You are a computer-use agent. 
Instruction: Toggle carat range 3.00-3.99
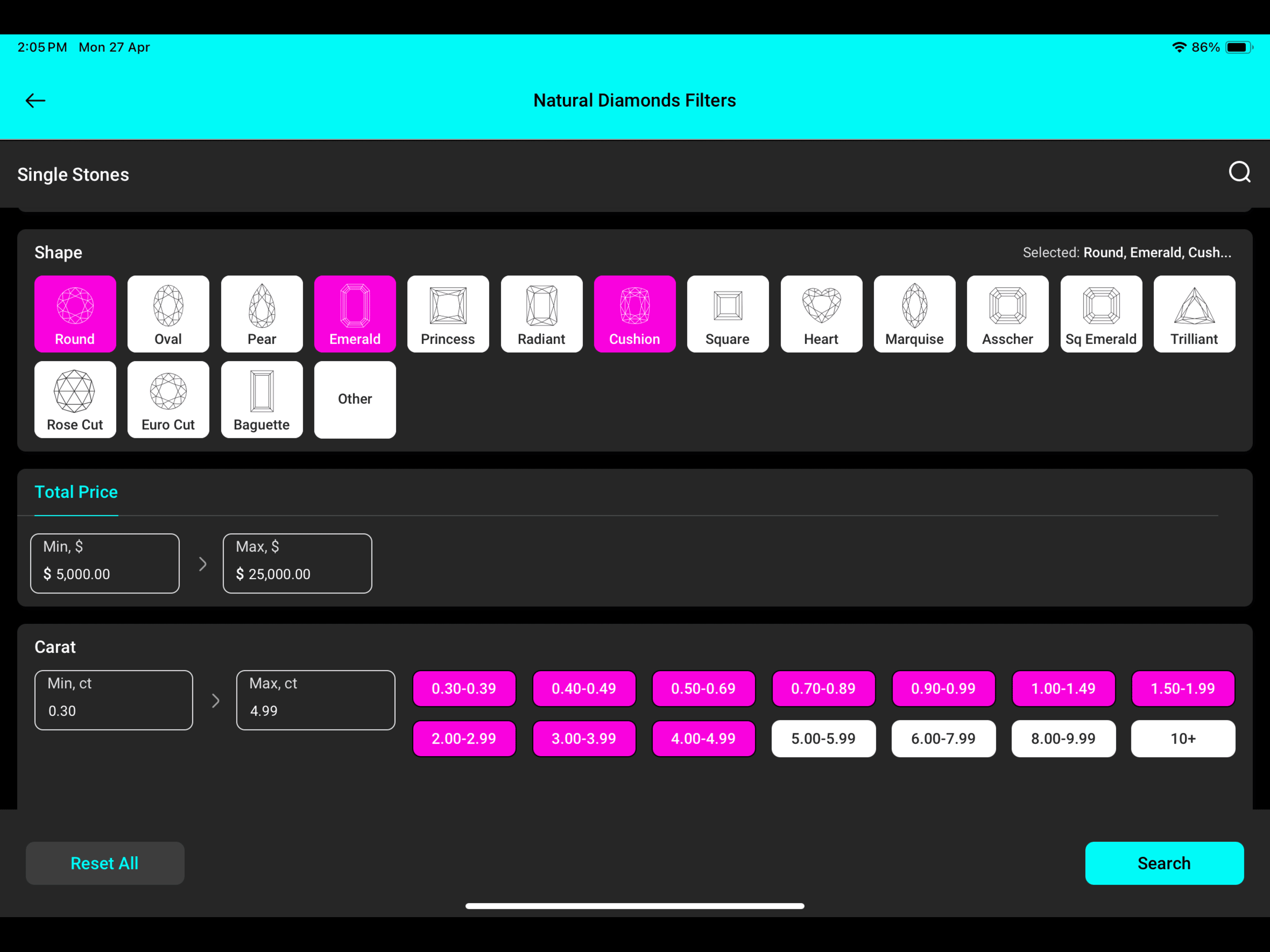pos(584,738)
